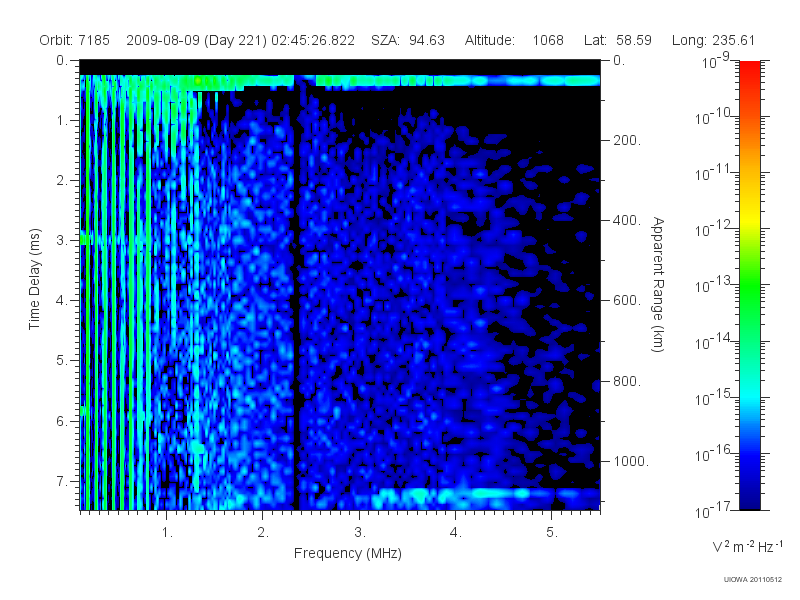Click the 3. tick label on time delay axis
The image size is (800, 600).
click(x=61, y=240)
